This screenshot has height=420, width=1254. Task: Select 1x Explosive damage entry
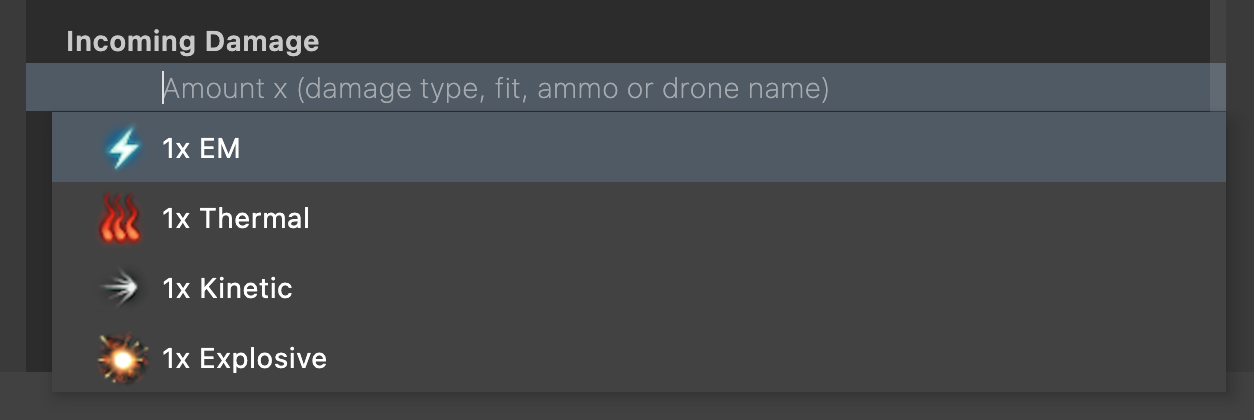click(244, 358)
